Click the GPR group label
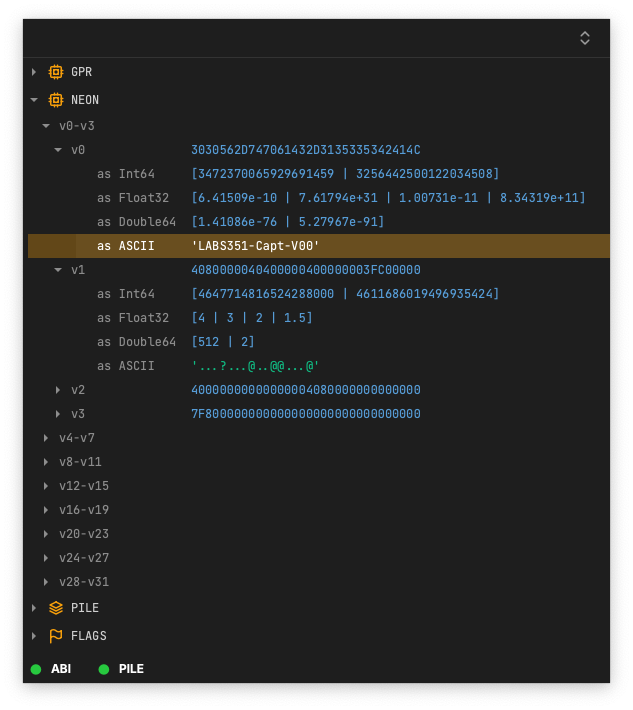Viewport: 633px width, 710px height. pyautogui.click(x=82, y=72)
